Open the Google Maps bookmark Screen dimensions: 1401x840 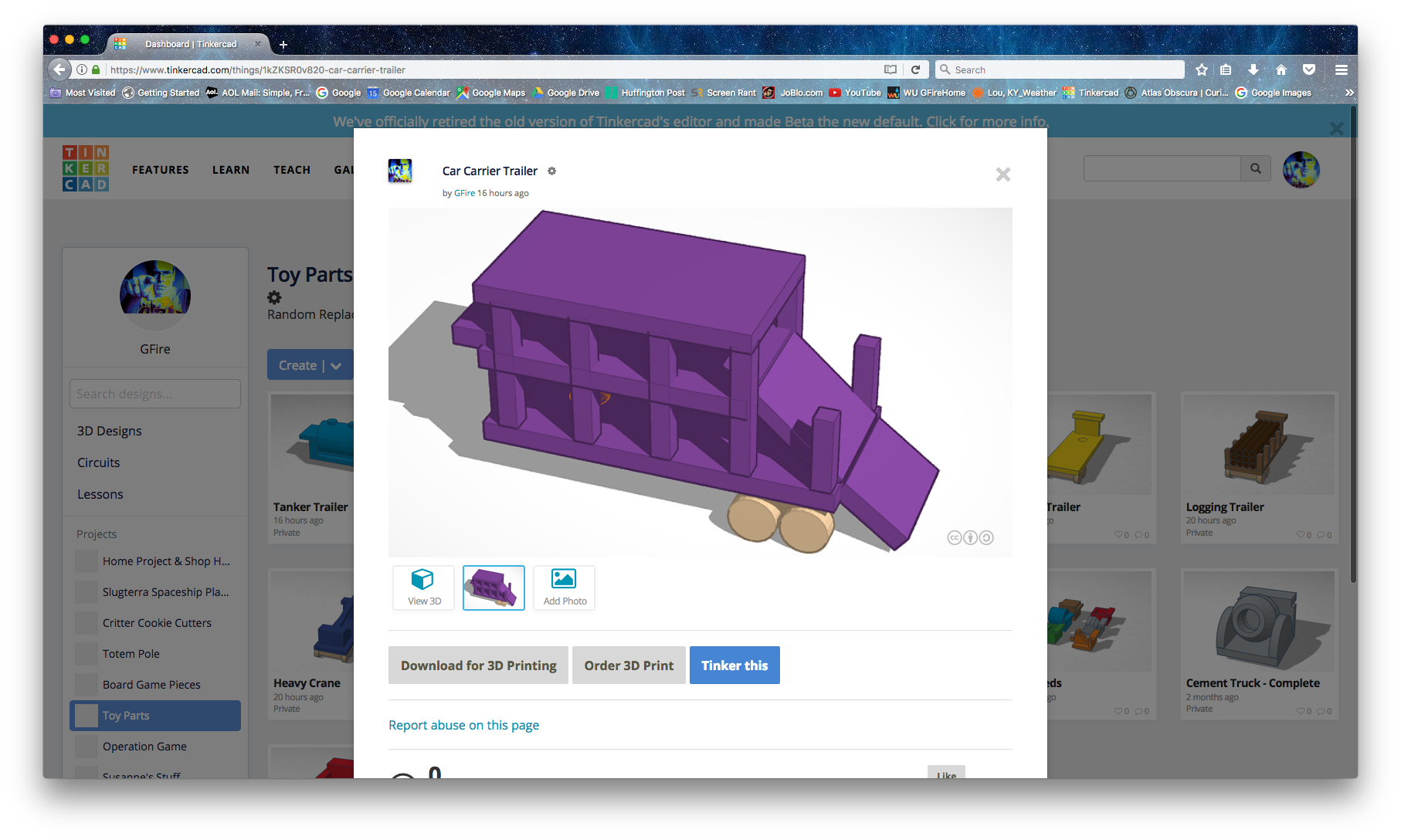(x=490, y=93)
